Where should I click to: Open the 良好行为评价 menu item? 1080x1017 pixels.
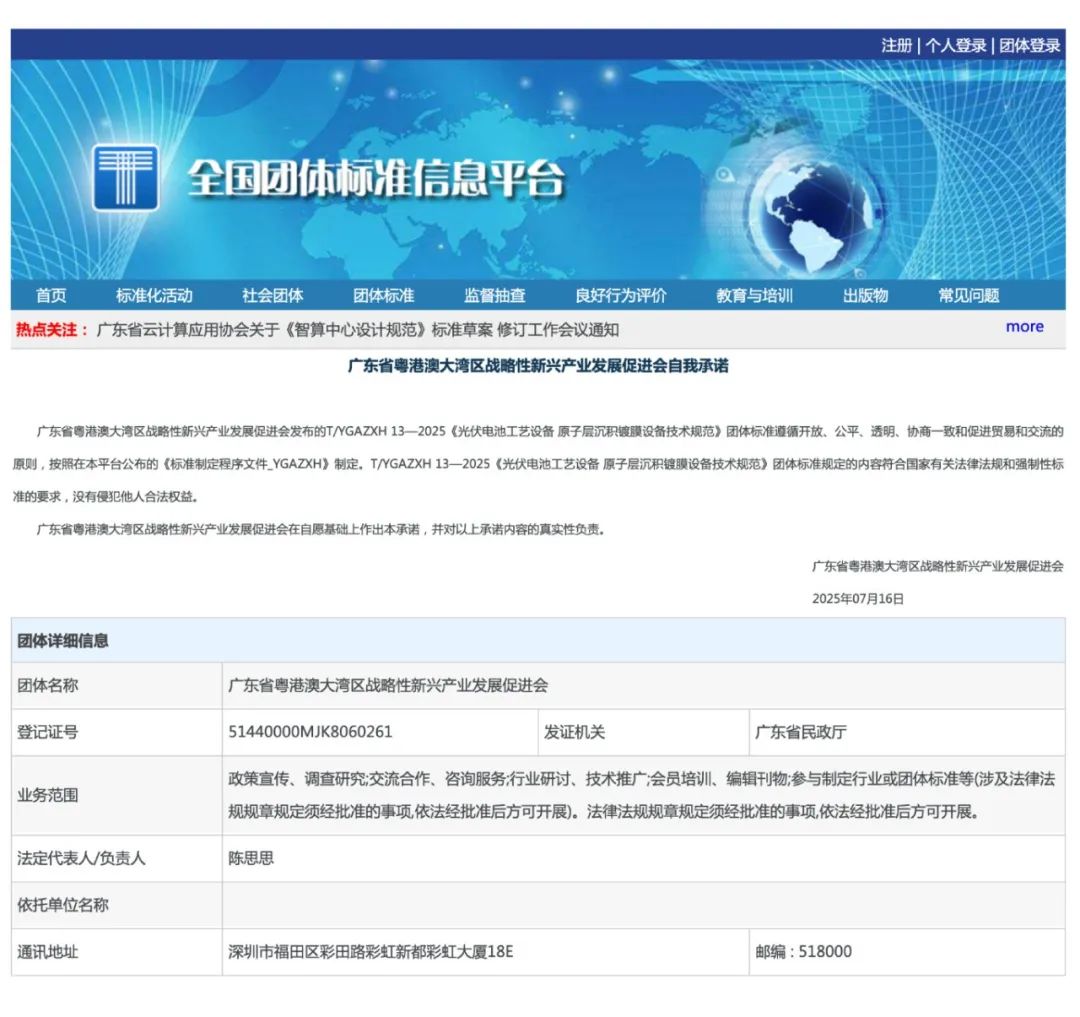(621, 295)
